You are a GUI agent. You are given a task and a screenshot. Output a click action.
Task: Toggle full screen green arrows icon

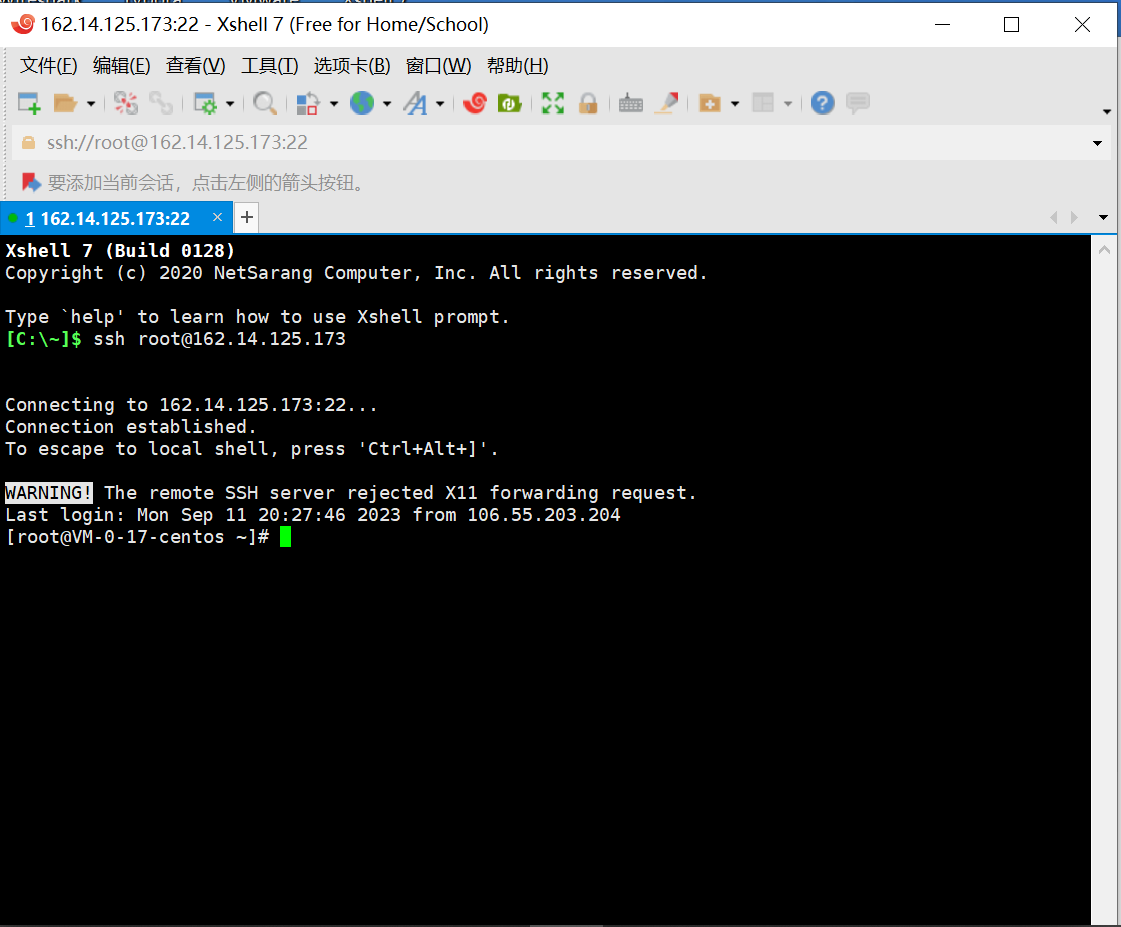coord(553,103)
